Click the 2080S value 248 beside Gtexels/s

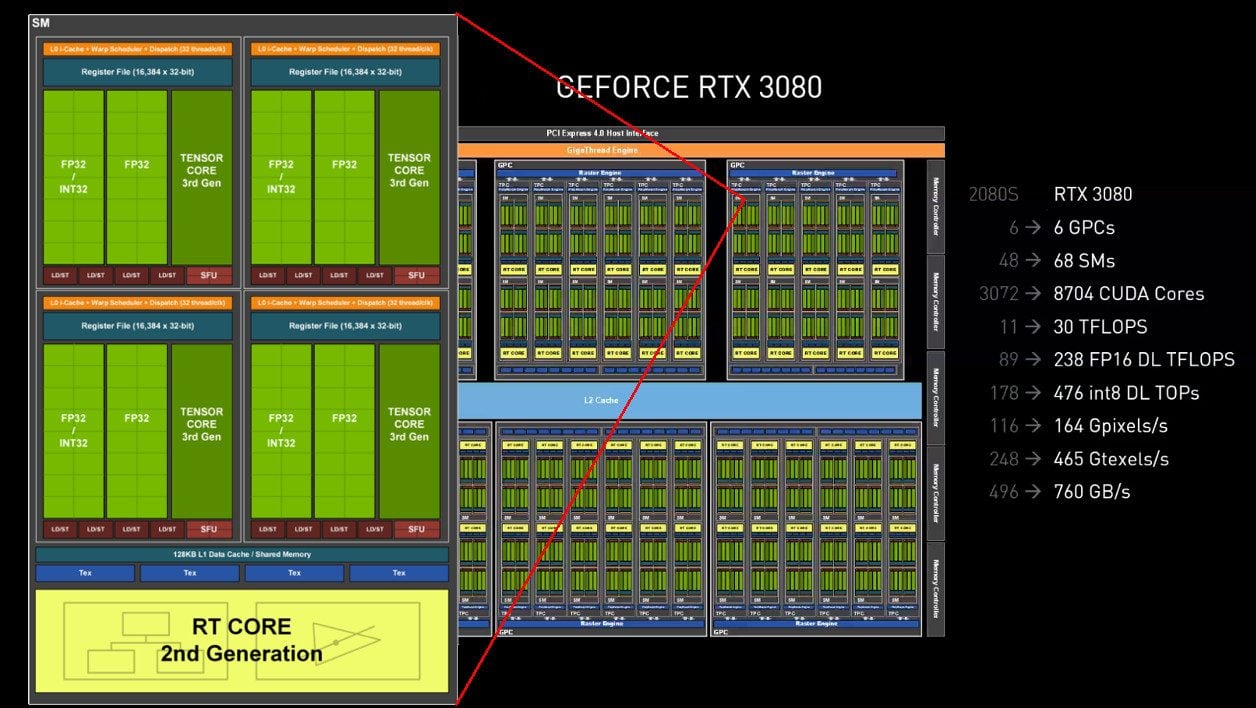click(1002, 458)
